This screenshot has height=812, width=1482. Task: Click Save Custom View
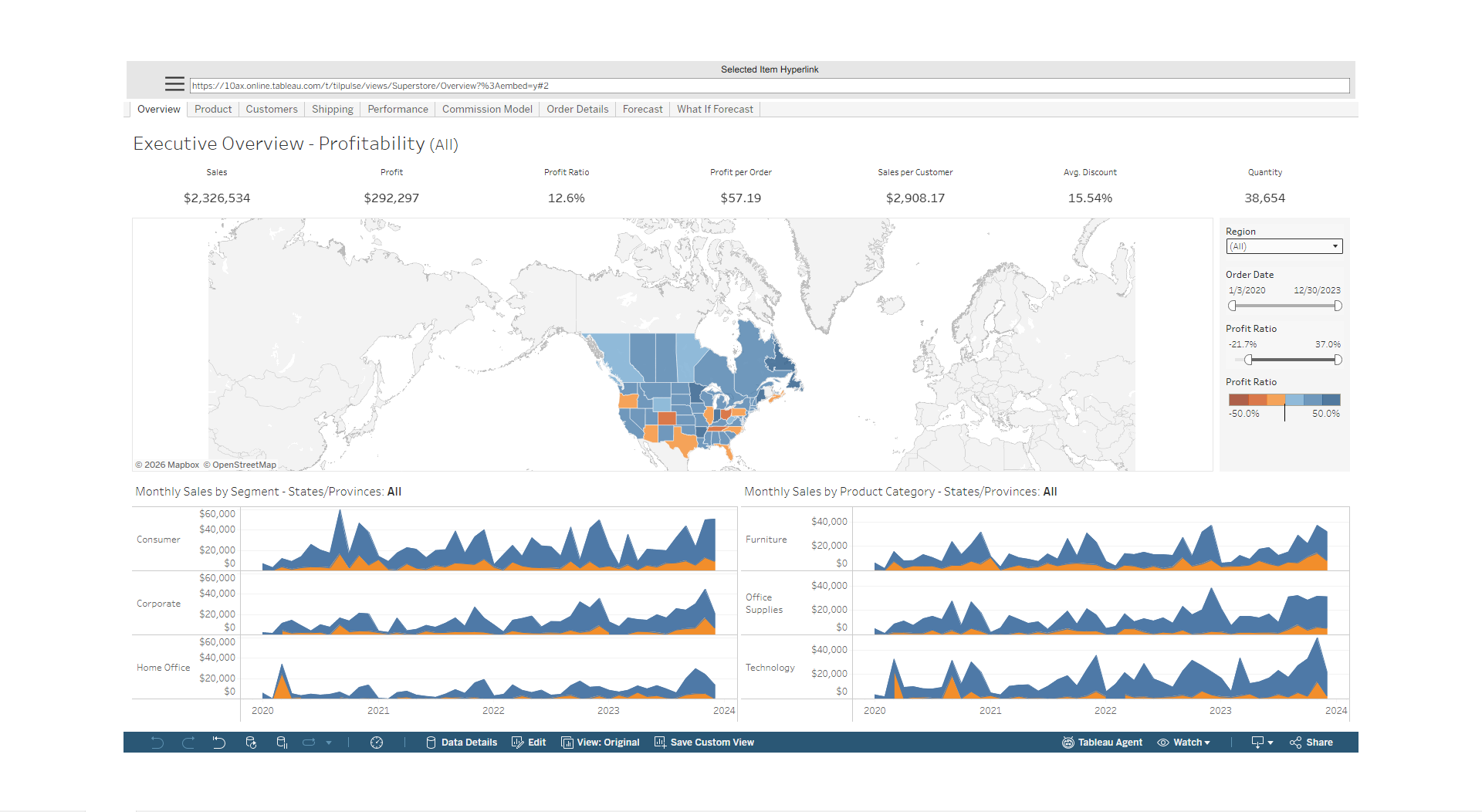(x=704, y=743)
